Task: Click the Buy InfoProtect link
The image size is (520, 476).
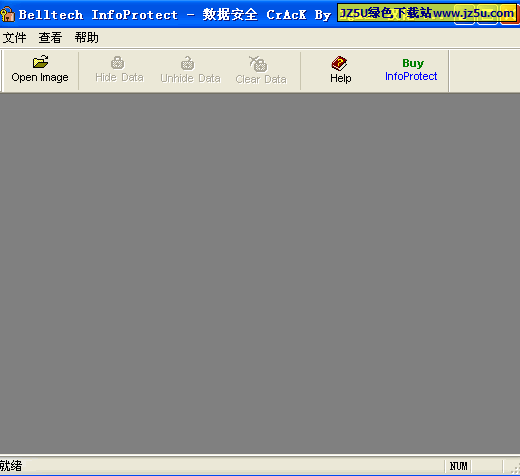Action: pos(411,70)
